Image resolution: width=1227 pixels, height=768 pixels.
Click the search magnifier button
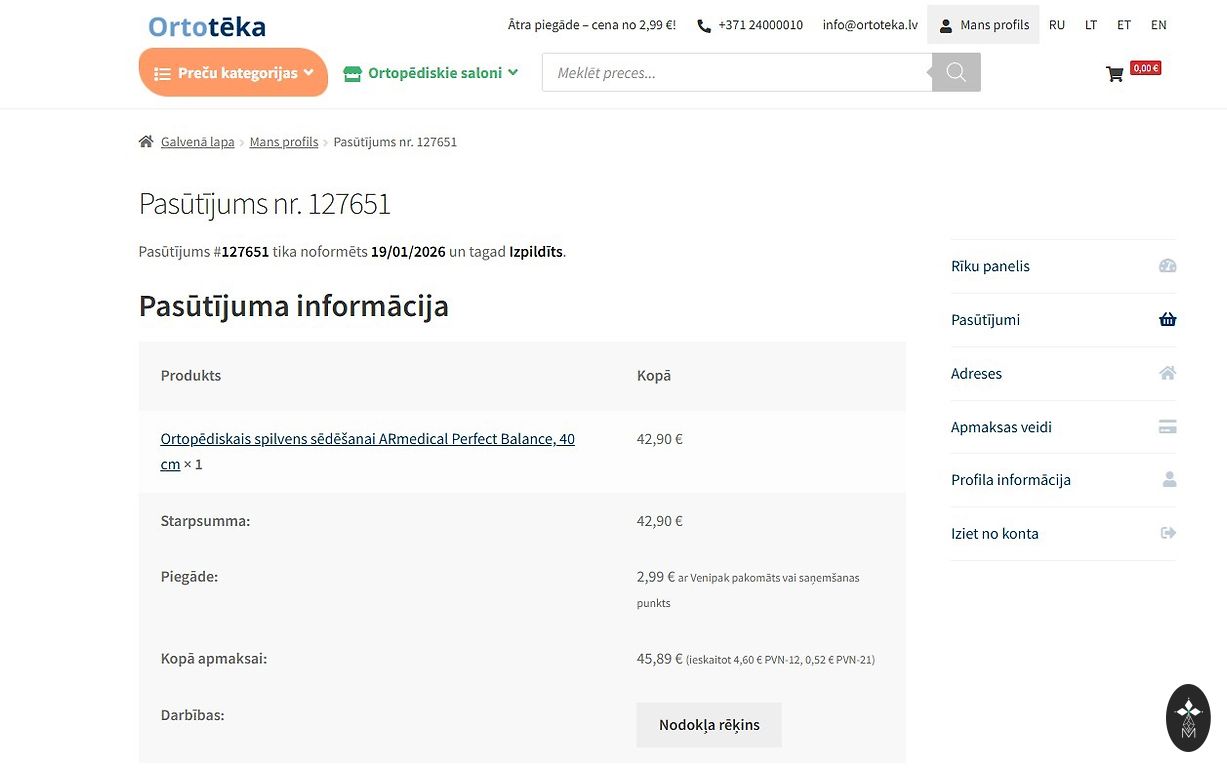[x=956, y=72]
